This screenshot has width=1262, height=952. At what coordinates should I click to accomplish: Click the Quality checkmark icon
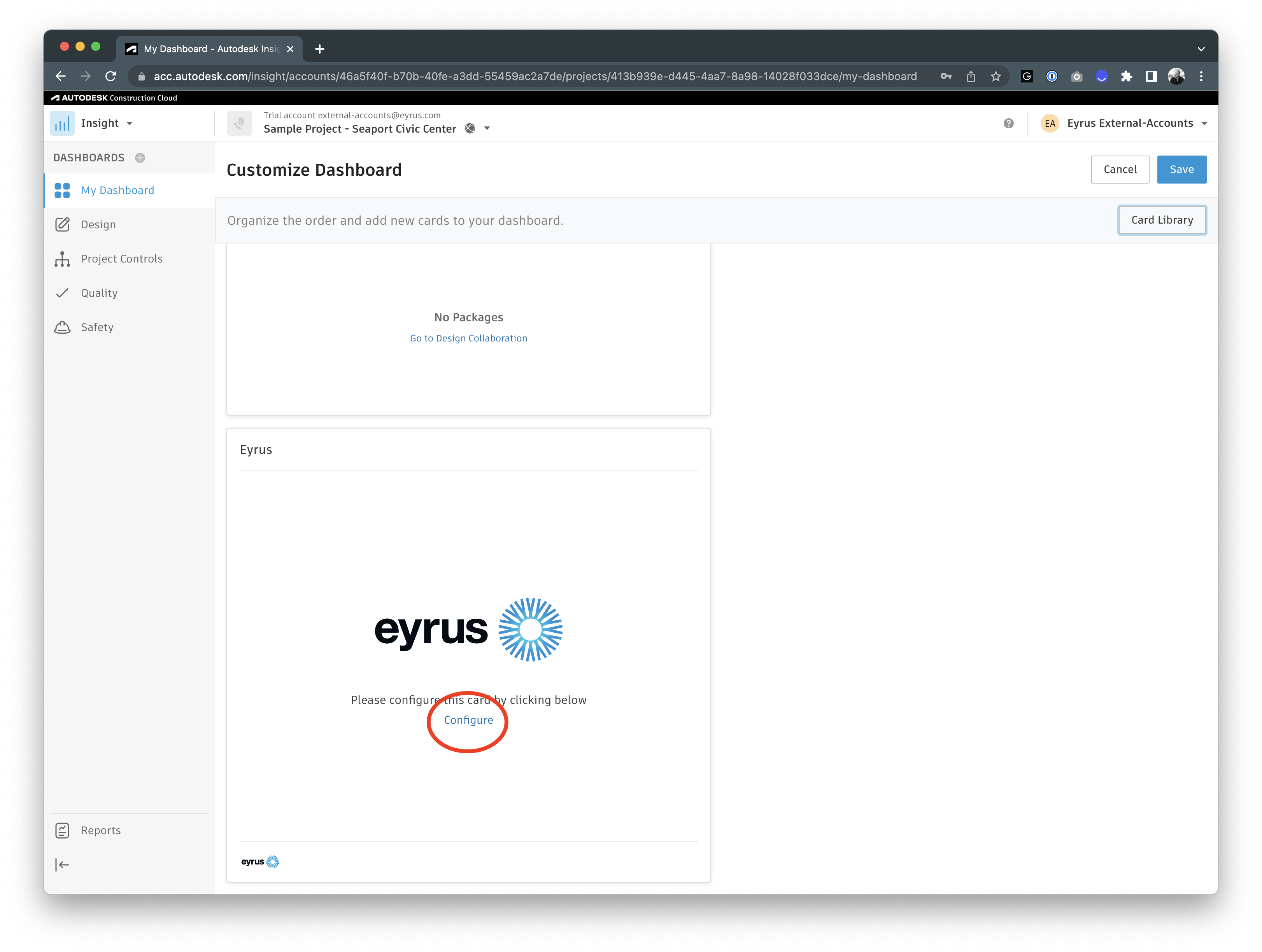pos(62,293)
